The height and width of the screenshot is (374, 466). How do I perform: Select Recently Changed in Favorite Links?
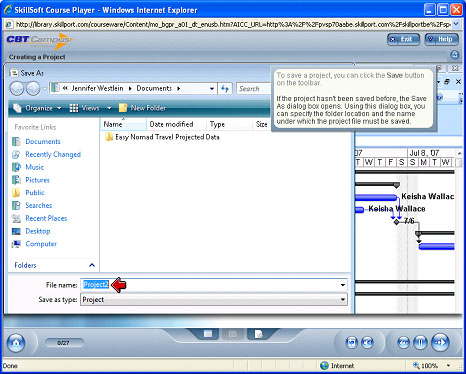point(53,154)
